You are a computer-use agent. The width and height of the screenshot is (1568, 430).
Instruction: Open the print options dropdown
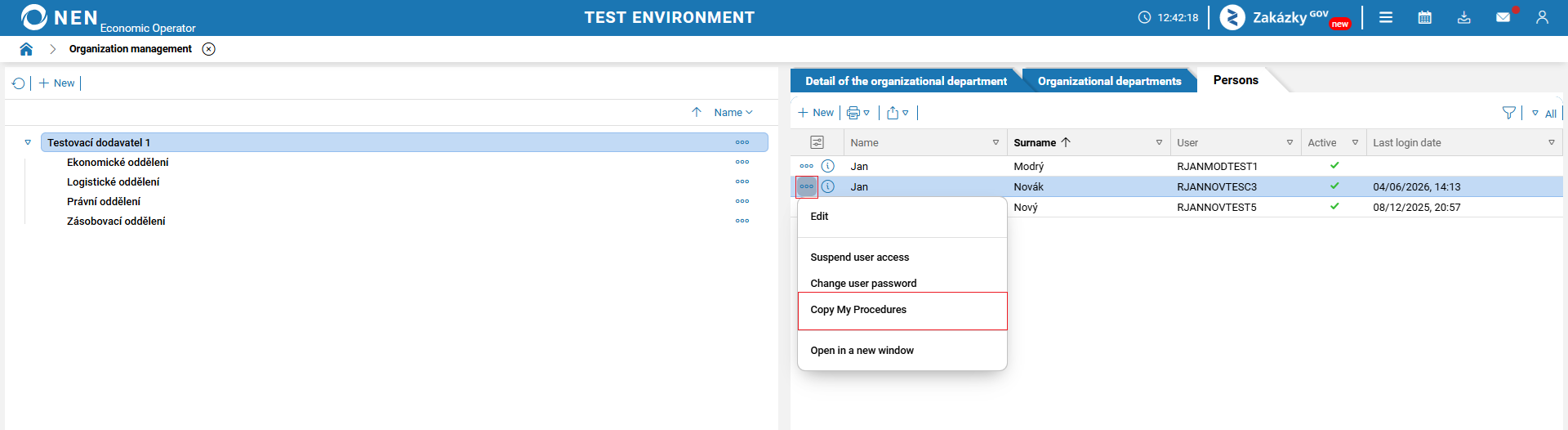tap(858, 113)
